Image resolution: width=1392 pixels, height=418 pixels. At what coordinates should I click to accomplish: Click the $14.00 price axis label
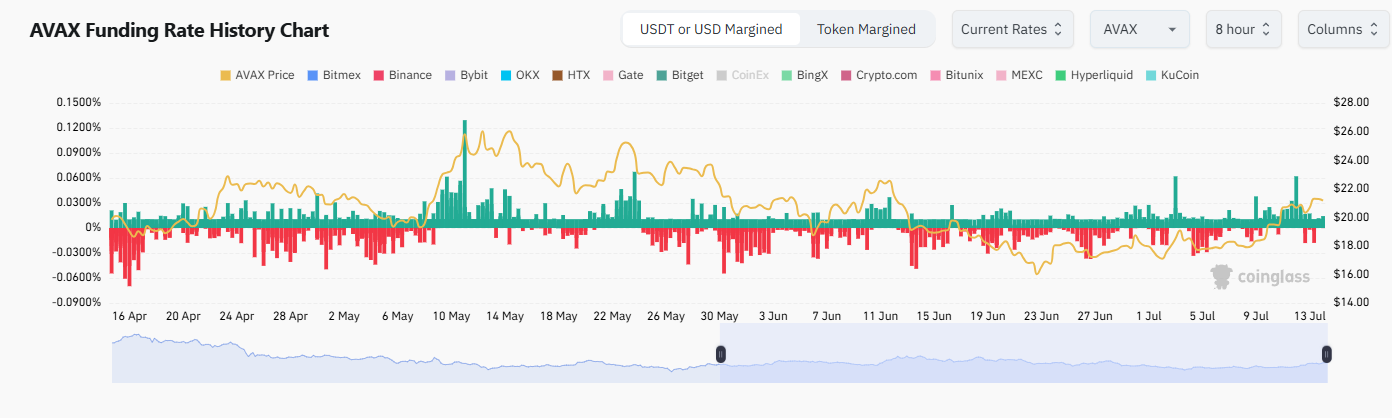coord(1350,302)
